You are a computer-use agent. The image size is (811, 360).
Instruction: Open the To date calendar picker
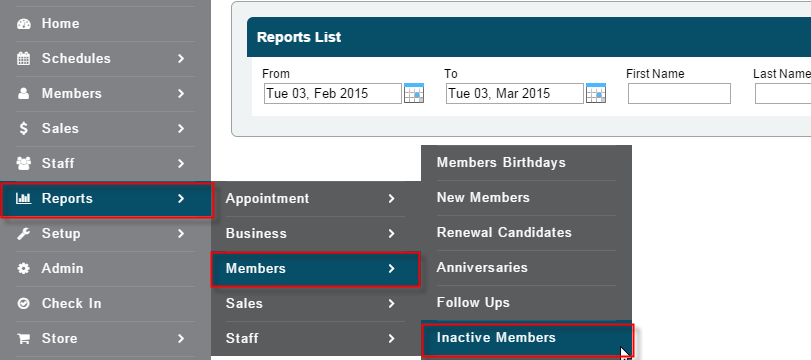(x=596, y=93)
